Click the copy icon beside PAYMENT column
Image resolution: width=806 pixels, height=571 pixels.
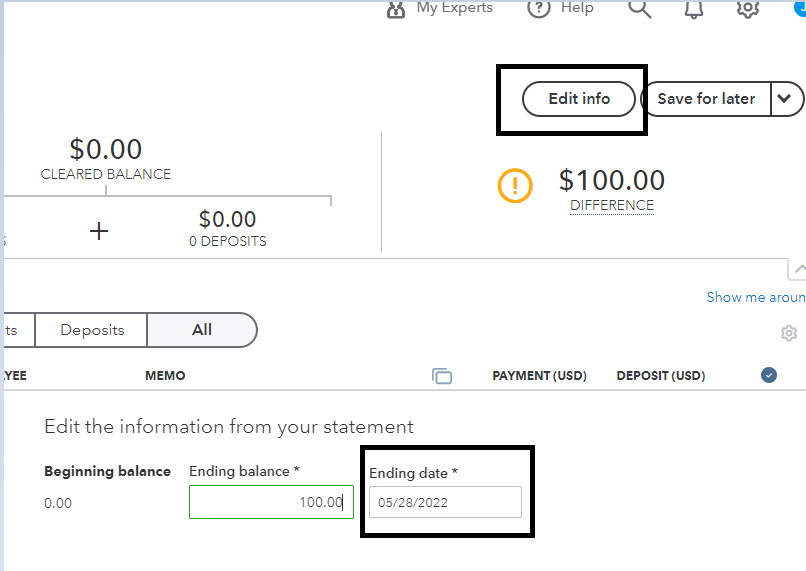tap(442, 376)
